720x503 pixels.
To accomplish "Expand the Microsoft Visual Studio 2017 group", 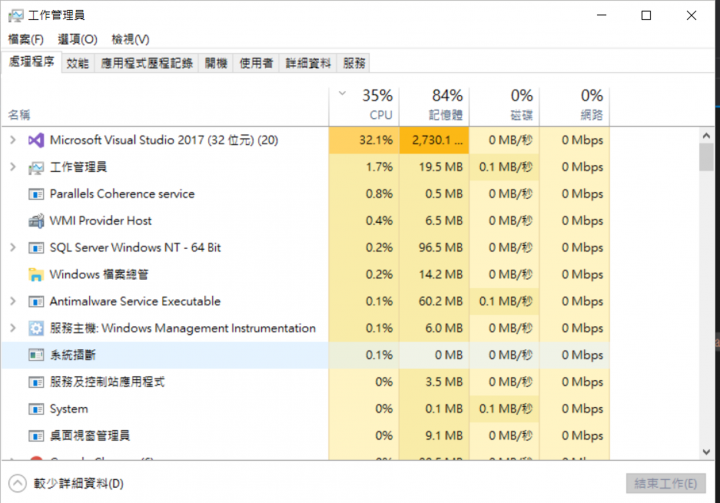I will (x=13, y=140).
